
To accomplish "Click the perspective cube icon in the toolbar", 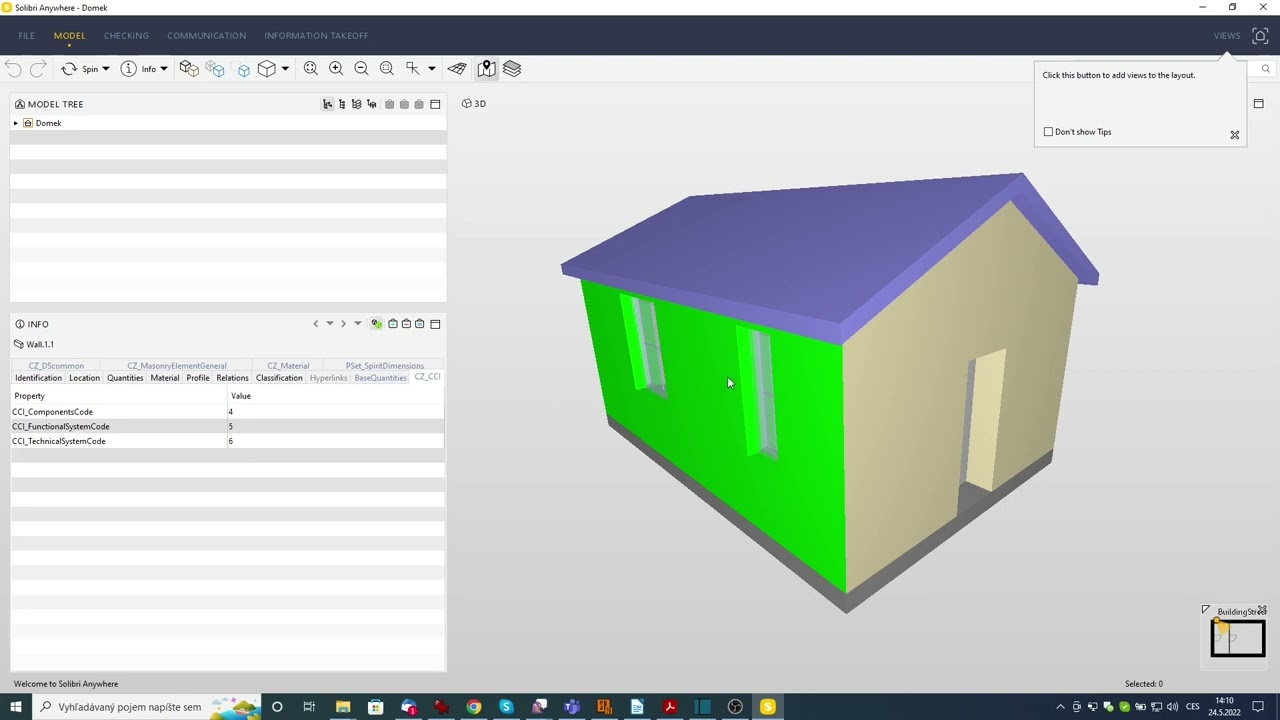I will coord(267,69).
